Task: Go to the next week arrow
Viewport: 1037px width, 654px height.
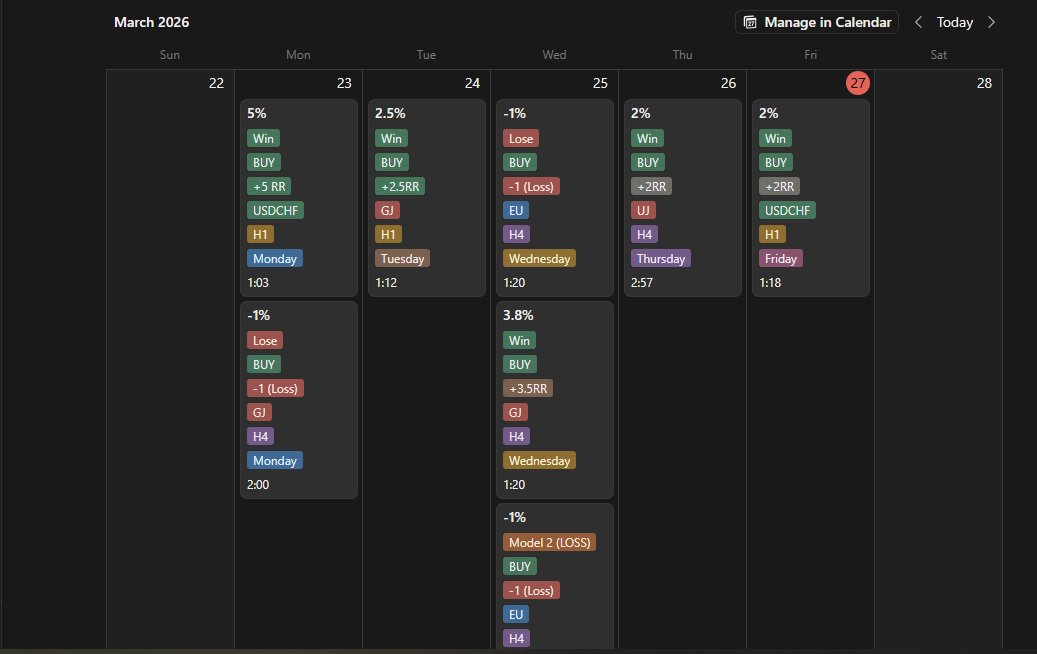Action: (x=991, y=22)
